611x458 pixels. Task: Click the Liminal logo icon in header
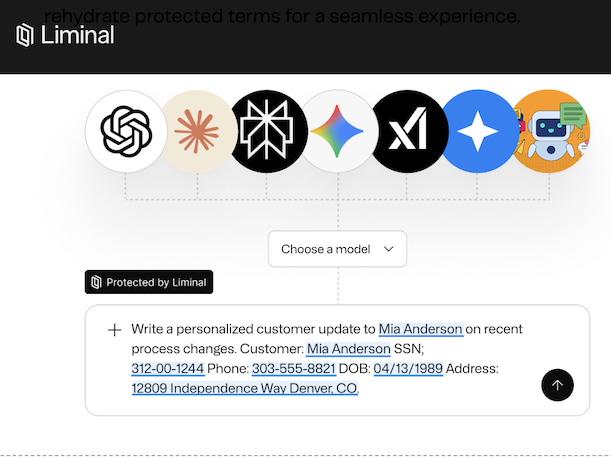click(x=25, y=36)
